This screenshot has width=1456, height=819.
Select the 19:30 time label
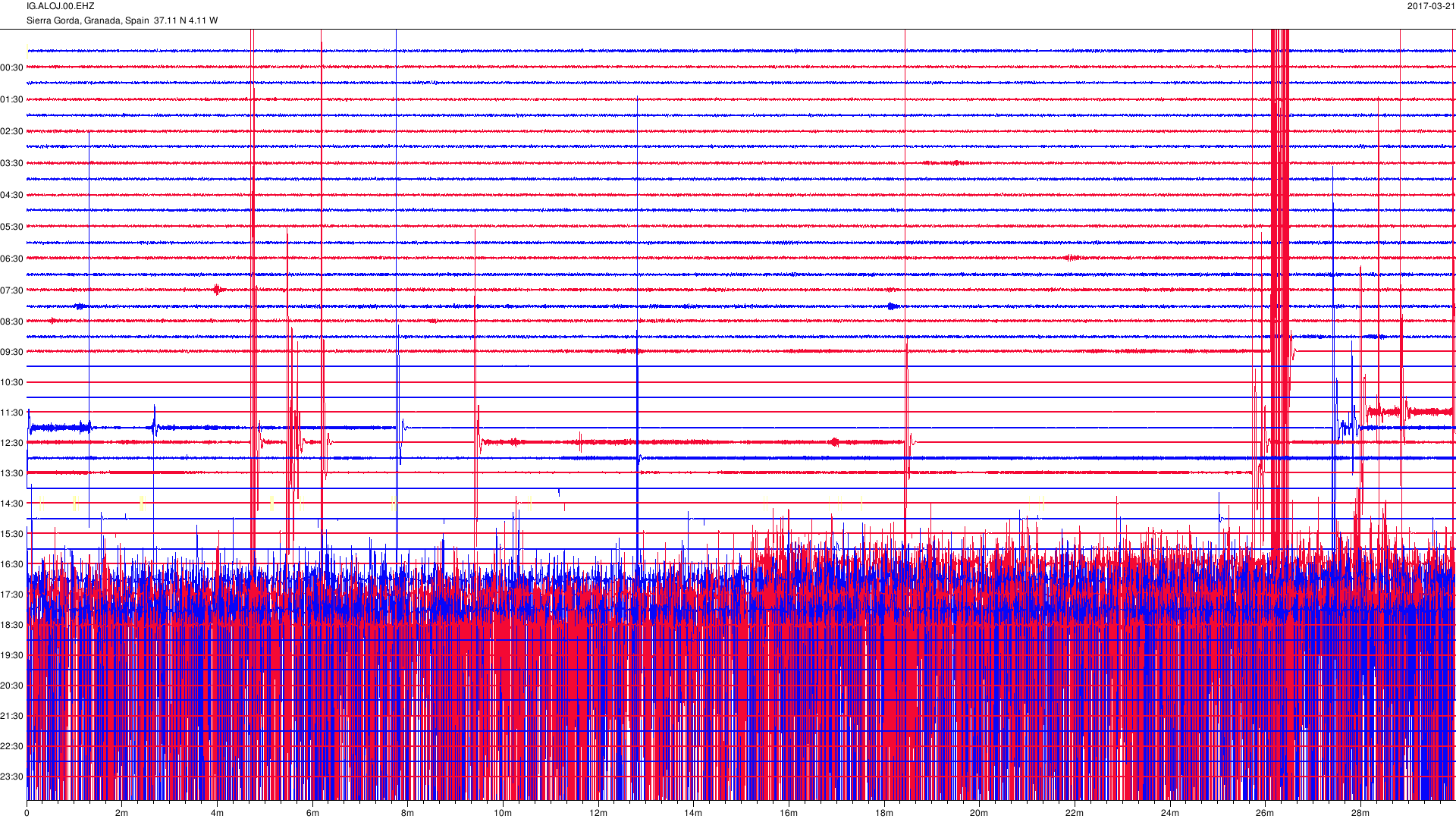tap(12, 655)
